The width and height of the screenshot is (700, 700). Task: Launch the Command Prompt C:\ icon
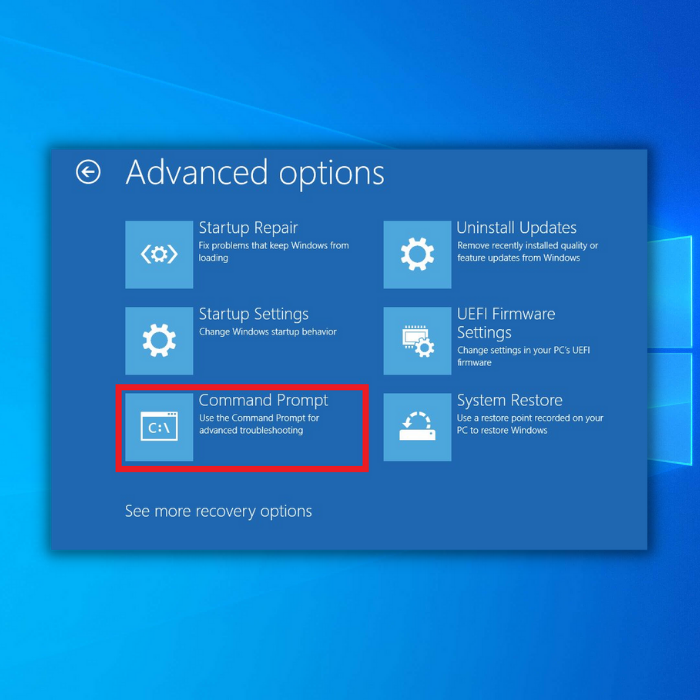click(x=159, y=427)
